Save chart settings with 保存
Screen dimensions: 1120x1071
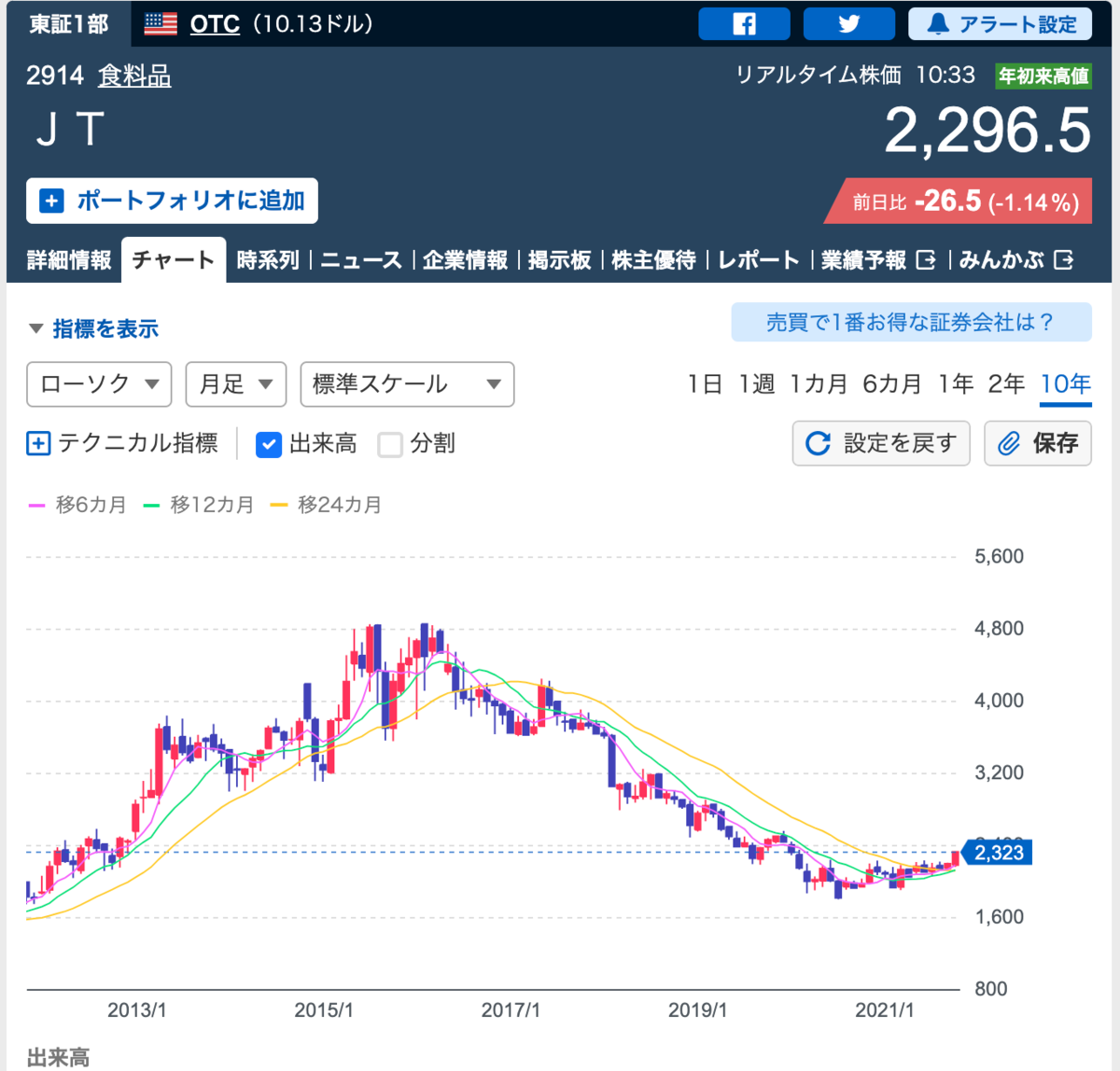click(1038, 443)
